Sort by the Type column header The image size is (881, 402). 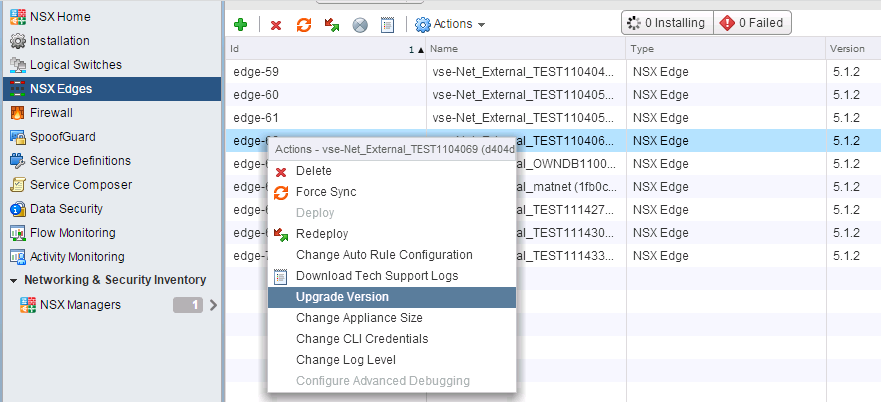pos(725,49)
